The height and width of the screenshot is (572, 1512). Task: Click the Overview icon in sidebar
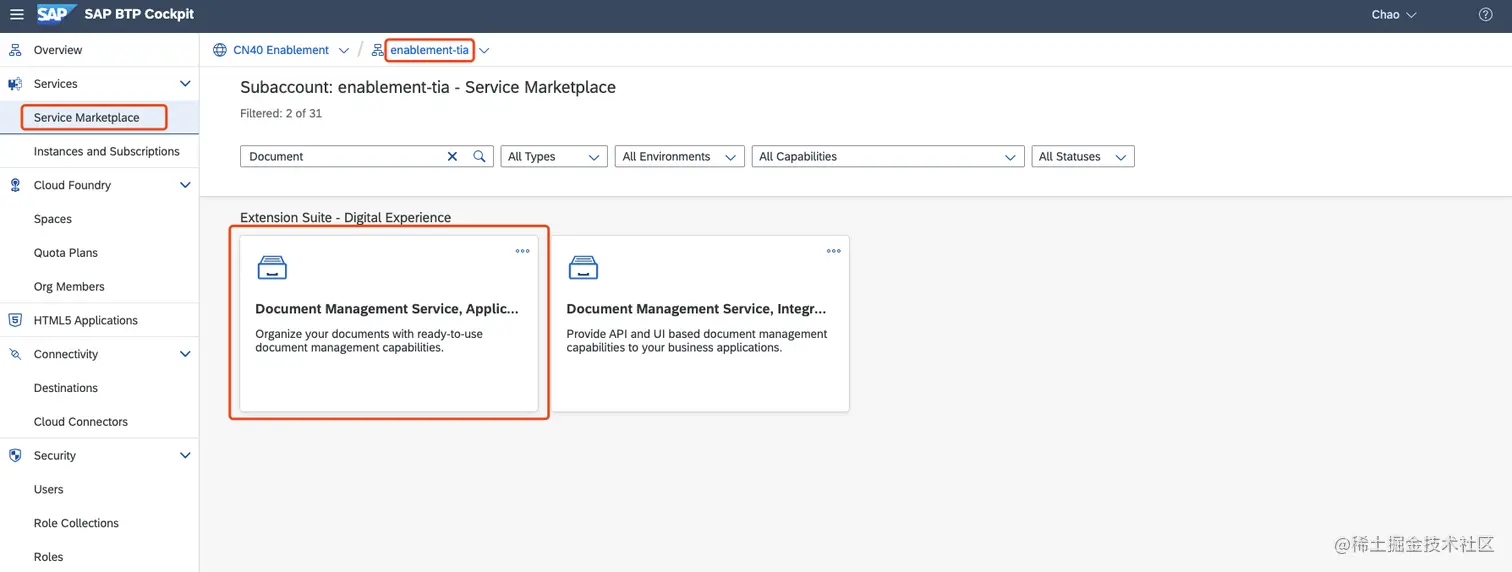click(15, 50)
